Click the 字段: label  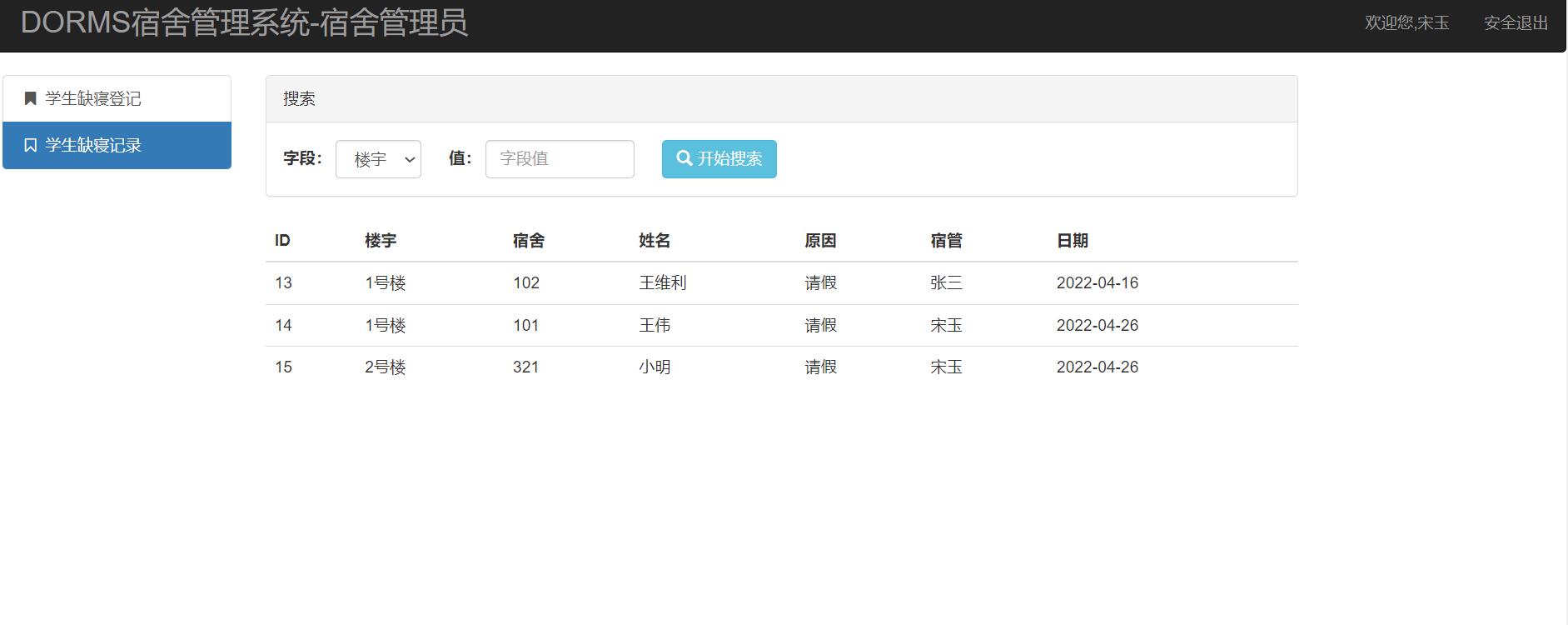click(x=302, y=158)
